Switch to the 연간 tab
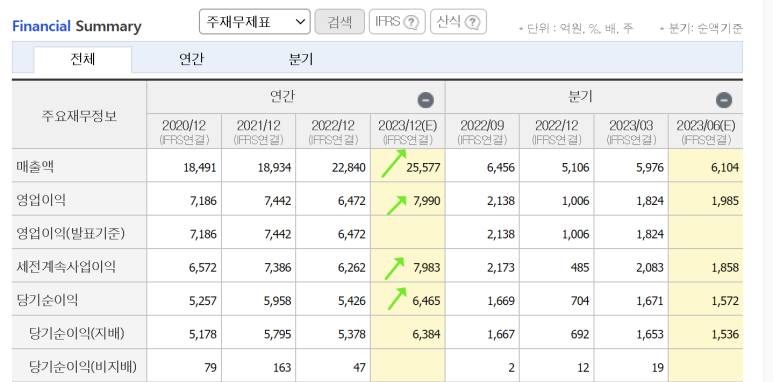The image size is (773, 382). [x=191, y=60]
